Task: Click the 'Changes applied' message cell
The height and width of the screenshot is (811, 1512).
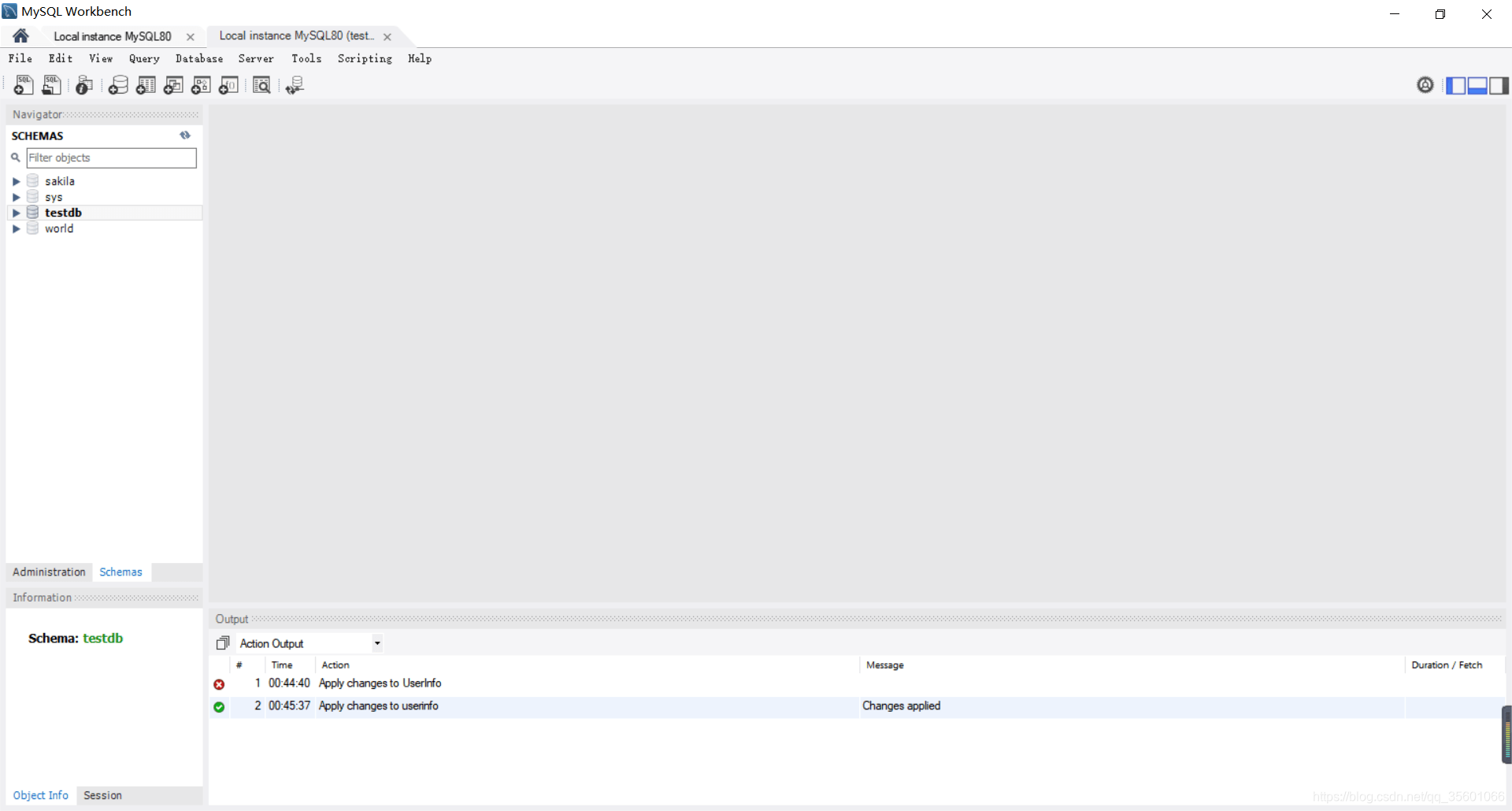Action: pos(1132,706)
